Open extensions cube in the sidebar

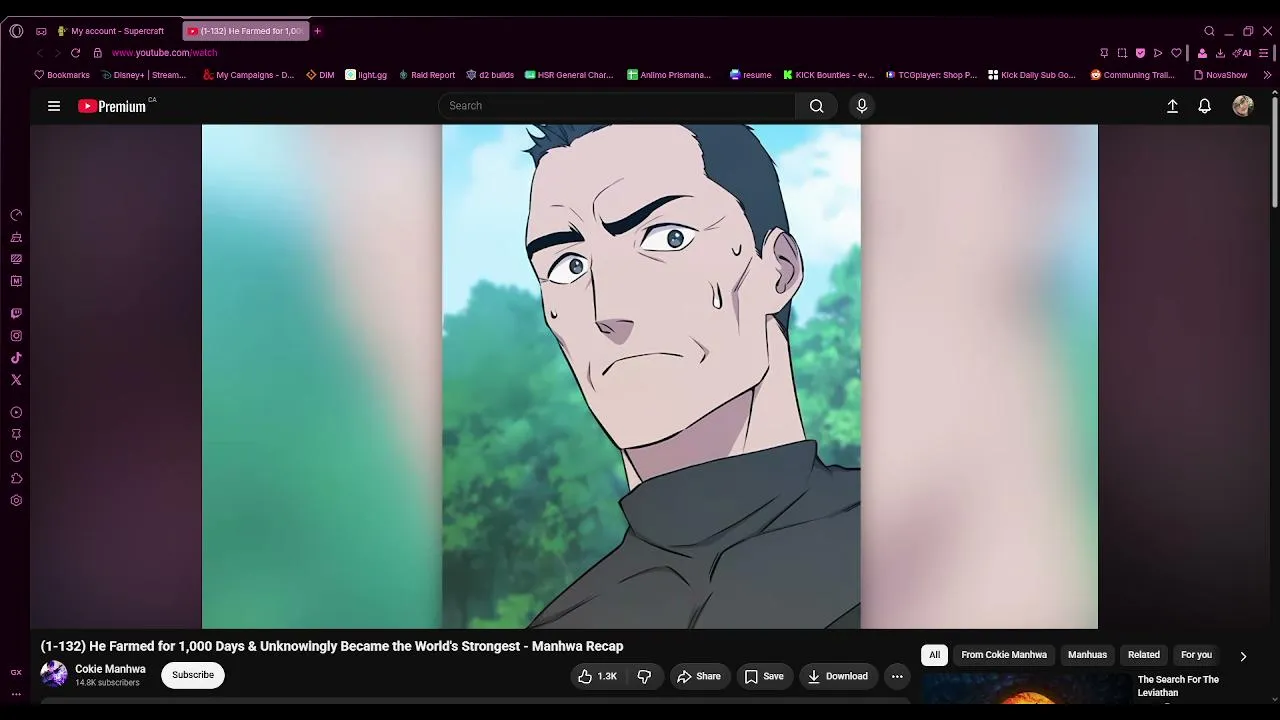pyautogui.click(x=16, y=478)
